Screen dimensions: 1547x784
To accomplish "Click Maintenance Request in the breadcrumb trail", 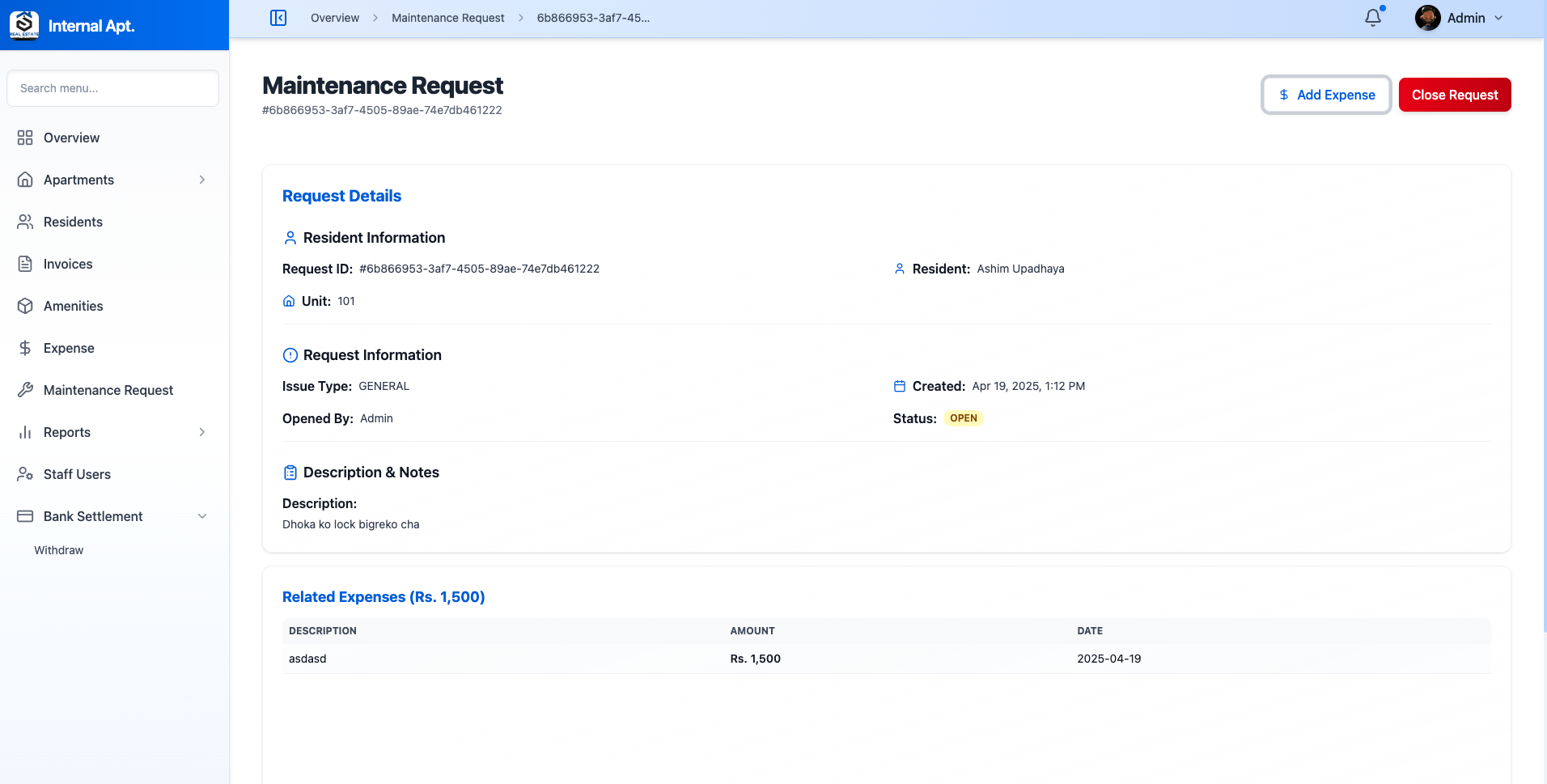I will coord(447,17).
